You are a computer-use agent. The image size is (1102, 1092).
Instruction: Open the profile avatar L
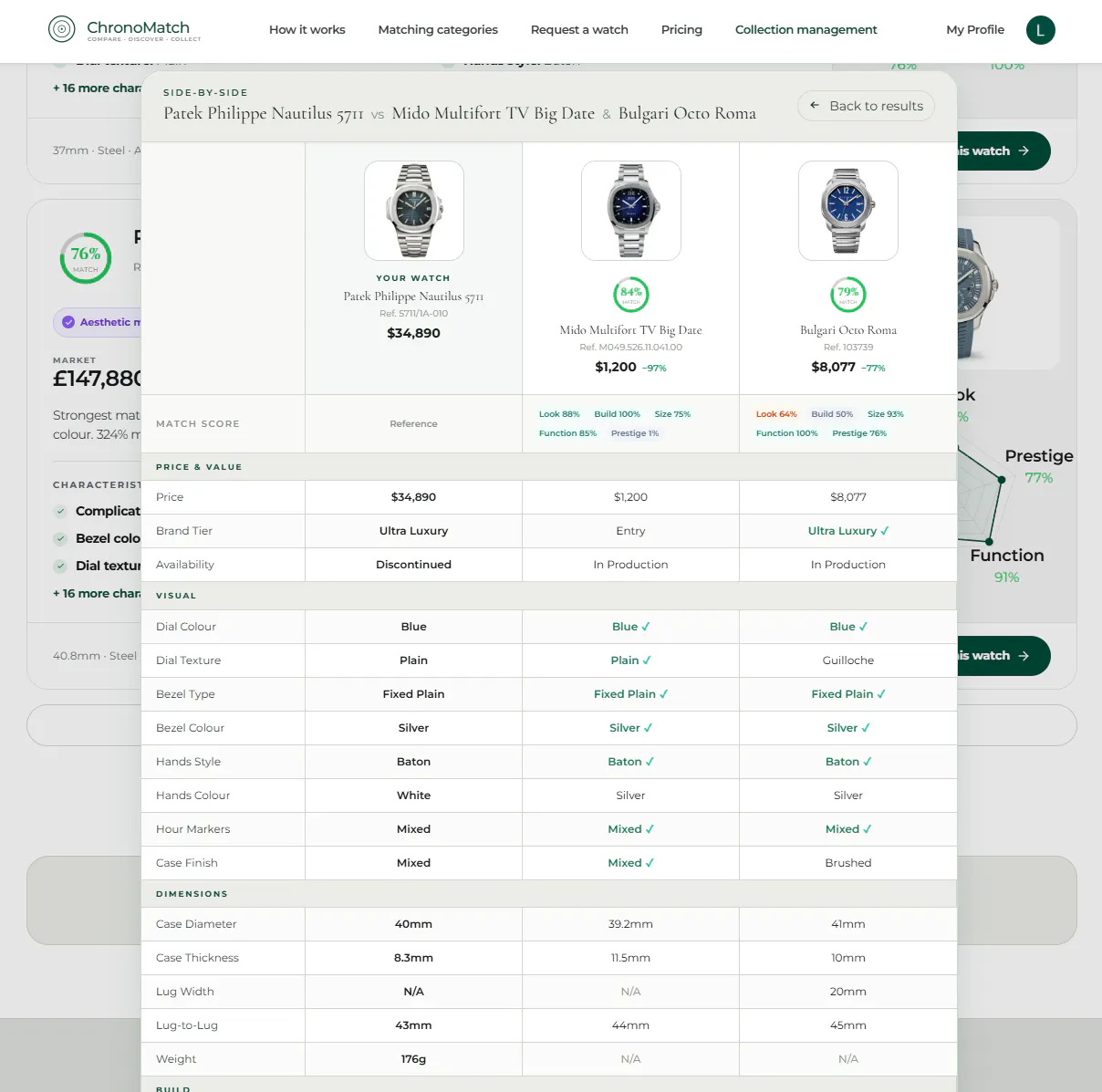[1041, 30]
